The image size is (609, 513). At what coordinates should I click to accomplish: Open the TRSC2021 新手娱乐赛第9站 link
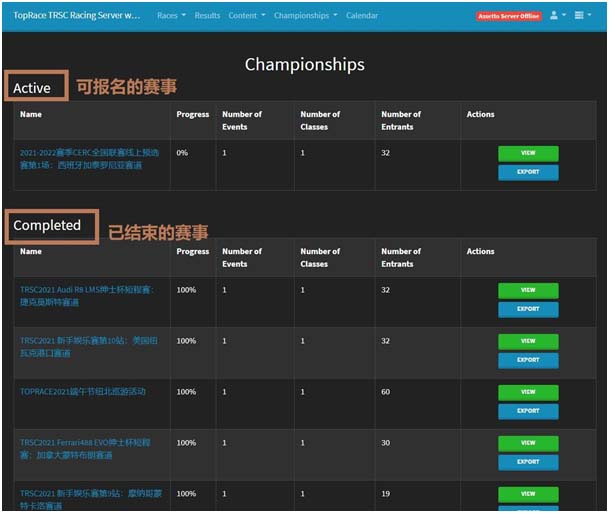tap(90, 499)
